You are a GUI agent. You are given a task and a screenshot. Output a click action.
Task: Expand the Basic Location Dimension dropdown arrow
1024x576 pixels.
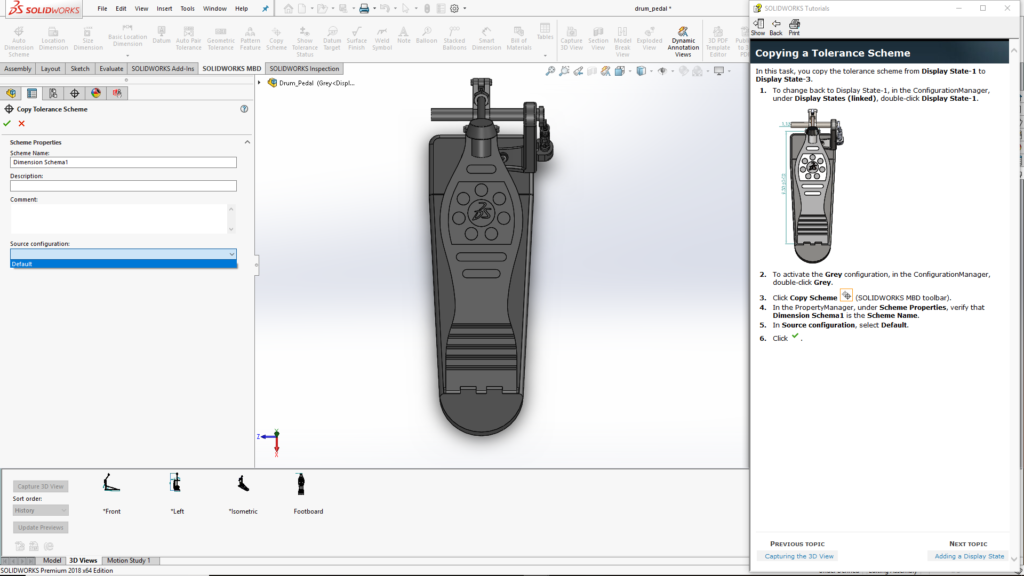click(127, 56)
